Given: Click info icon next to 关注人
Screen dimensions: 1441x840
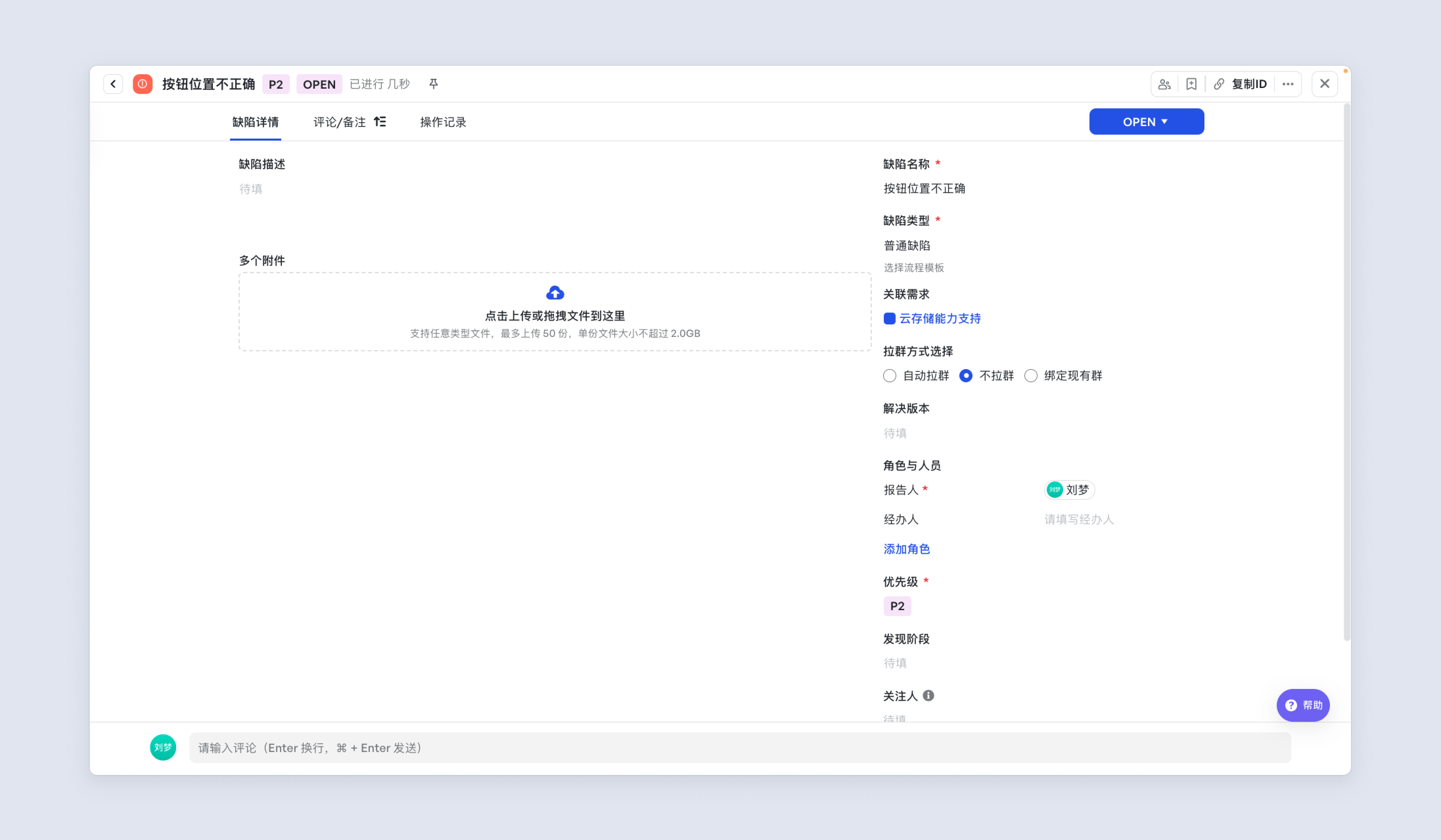Looking at the screenshot, I should [x=928, y=696].
